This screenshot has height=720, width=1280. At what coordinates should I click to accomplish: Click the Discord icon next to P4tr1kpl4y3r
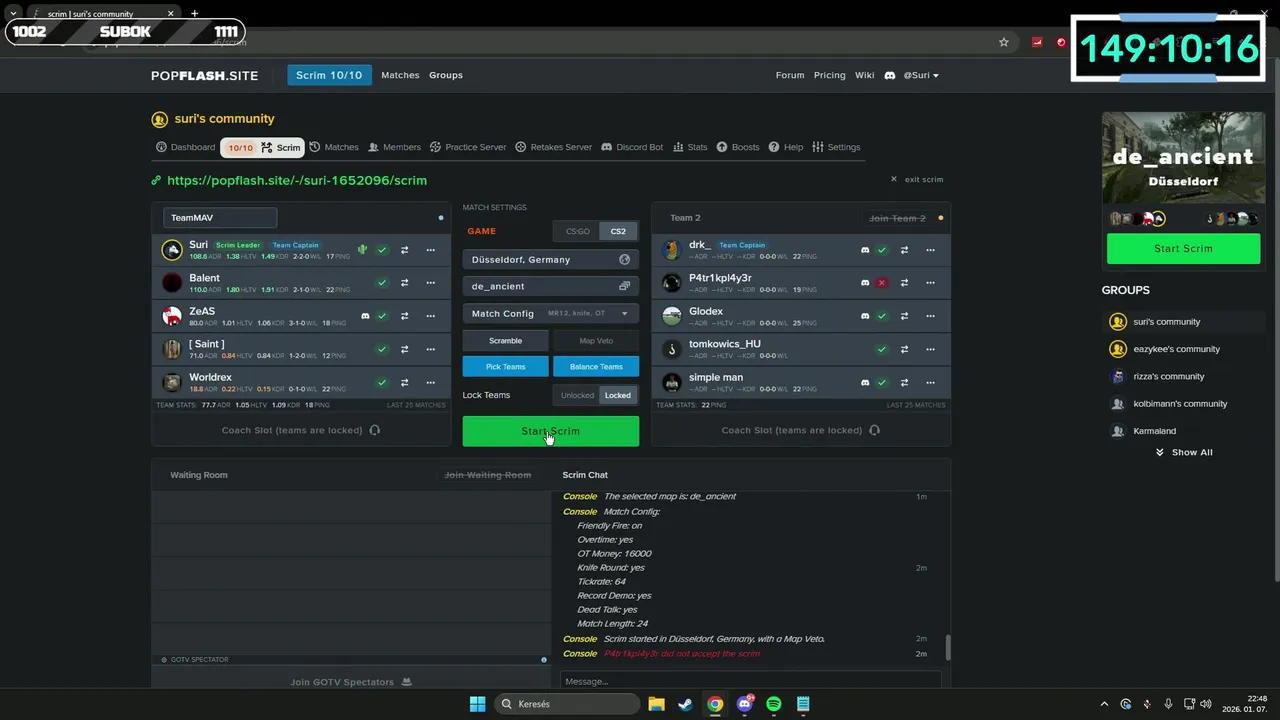point(865,283)
